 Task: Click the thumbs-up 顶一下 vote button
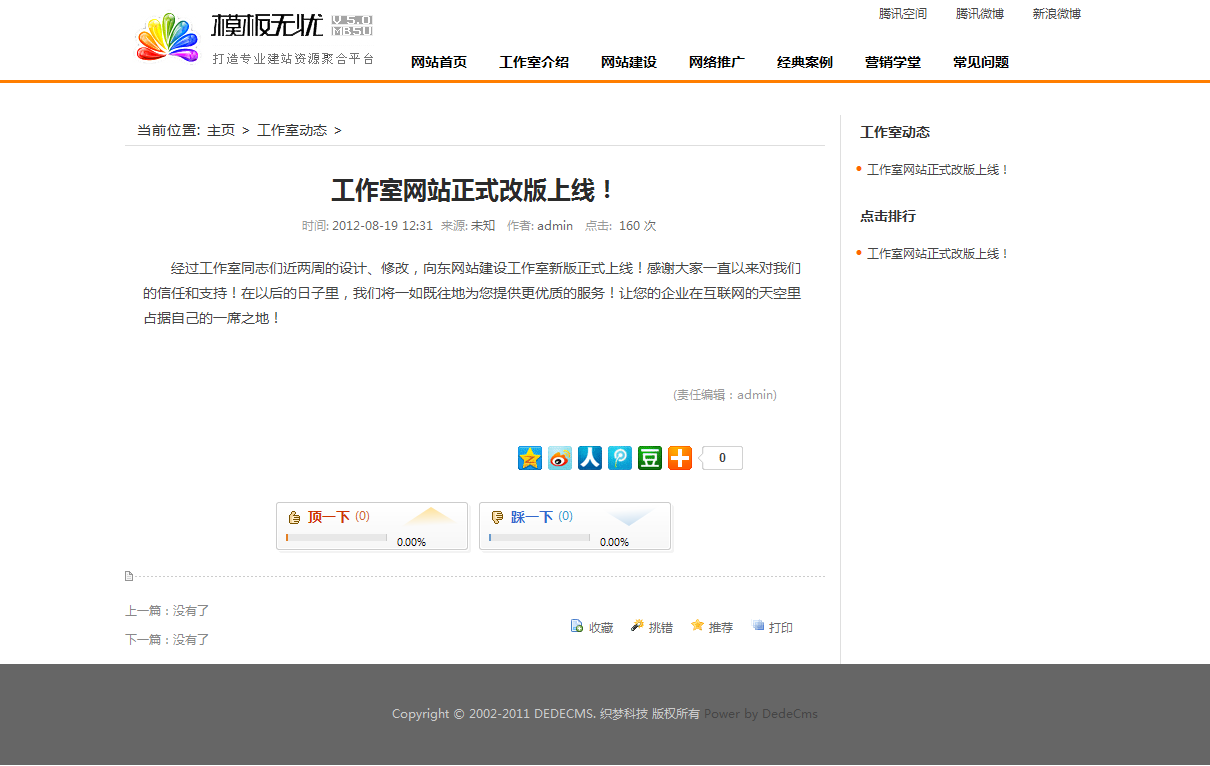(328, 517)
